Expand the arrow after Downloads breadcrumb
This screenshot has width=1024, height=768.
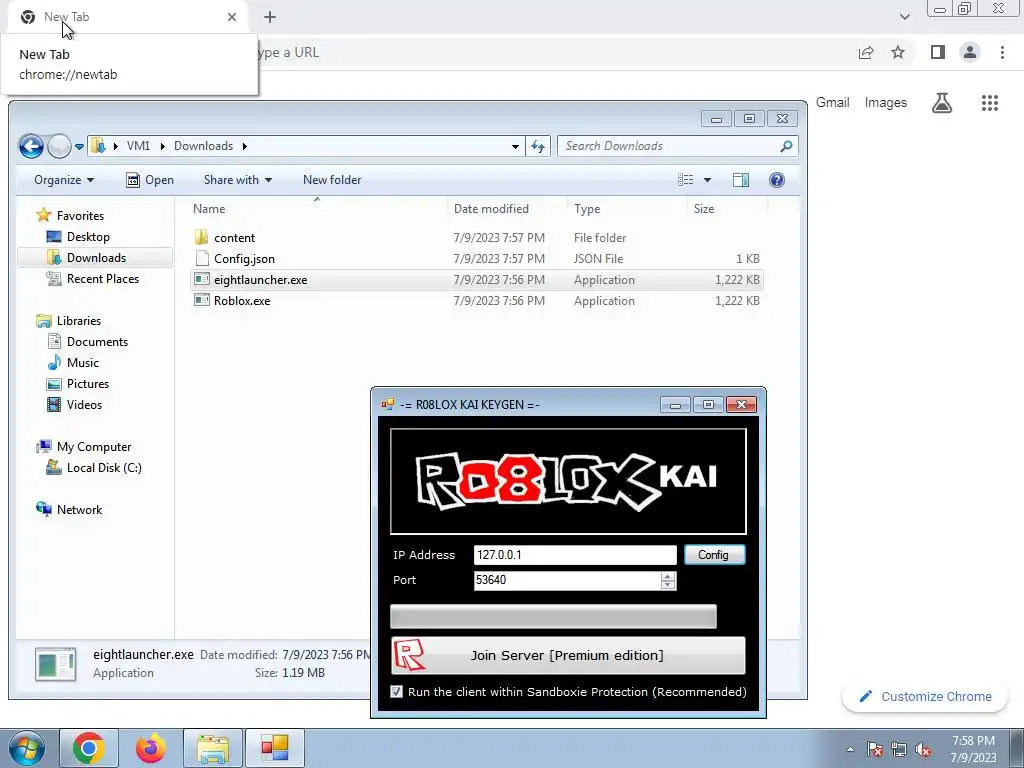[245, 146]
